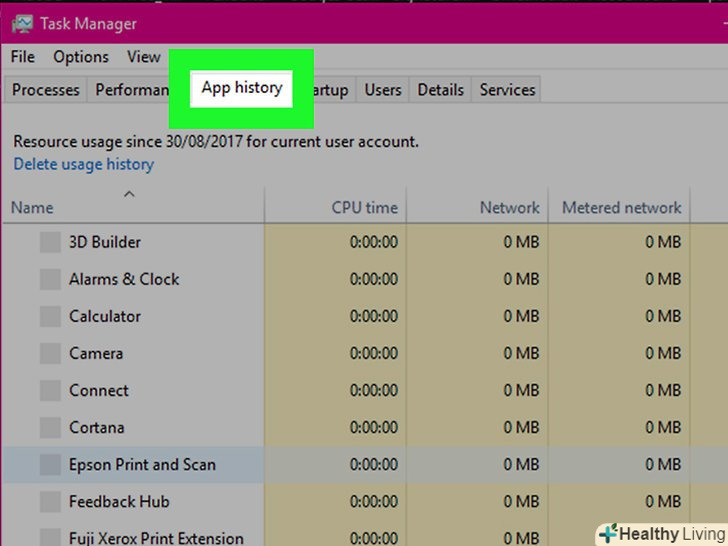Click 3D Builder CPU time value
Image resolution: width=728 pixels, height=546 pixels.
(374, 242)
